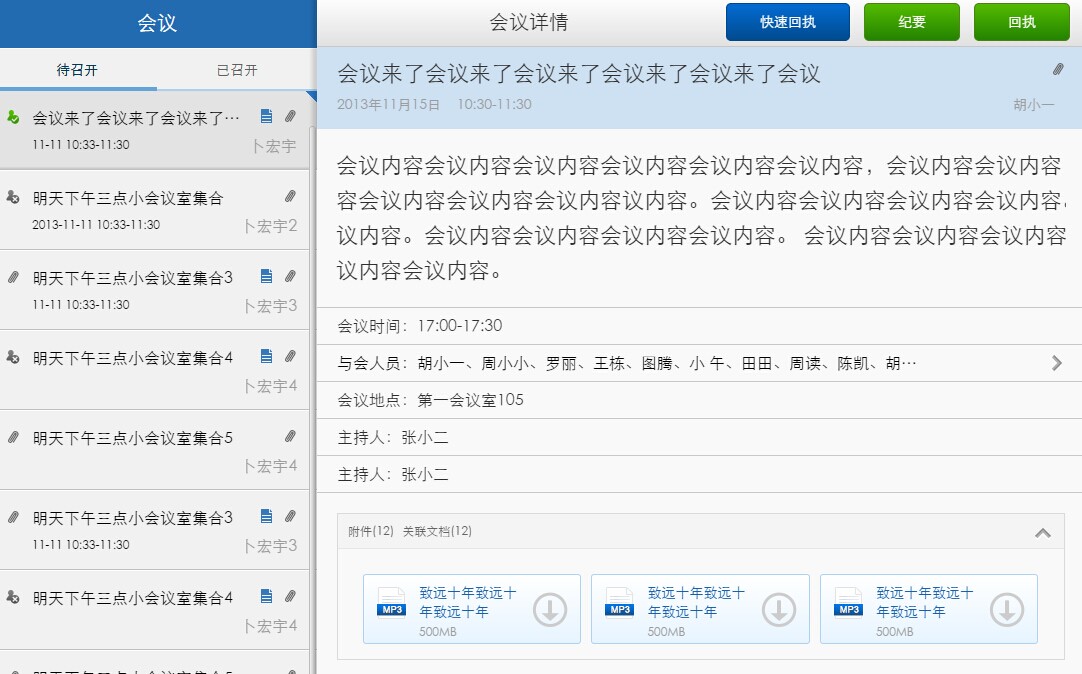Image resolution: width=1082 pixels, height=674 pixels.
Task: Click the 会议详情 header title
Action: pos(529,22)
